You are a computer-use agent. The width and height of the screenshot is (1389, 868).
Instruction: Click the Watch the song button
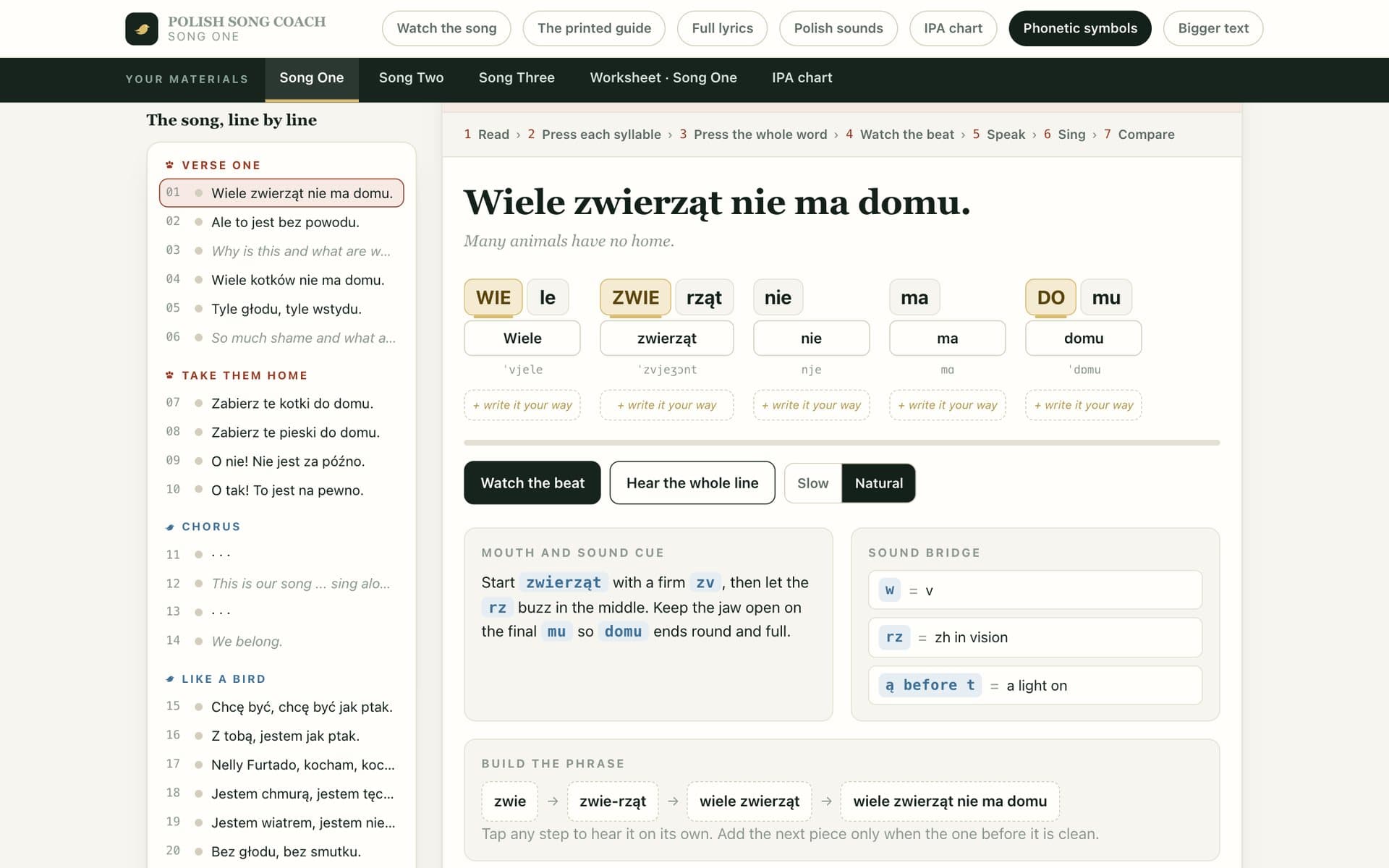click(446, 28)
